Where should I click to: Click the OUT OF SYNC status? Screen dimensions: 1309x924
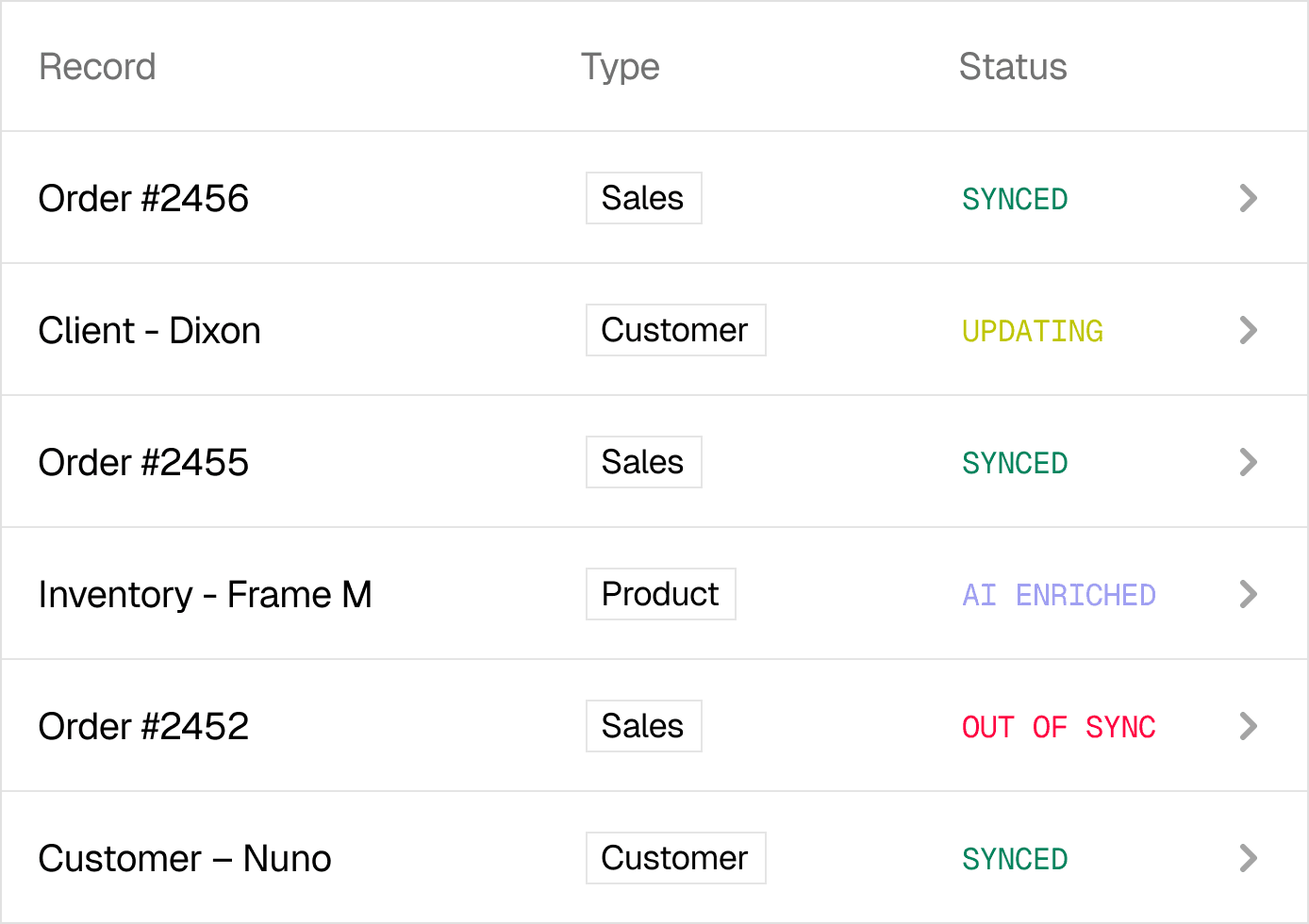tap(1058, 727)
